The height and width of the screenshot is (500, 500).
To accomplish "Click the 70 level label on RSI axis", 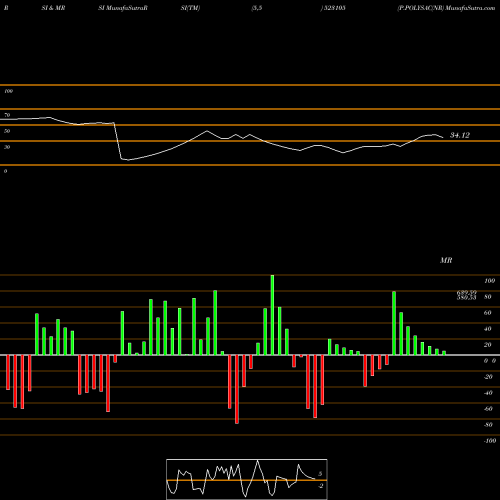I will tap(7, 115).
